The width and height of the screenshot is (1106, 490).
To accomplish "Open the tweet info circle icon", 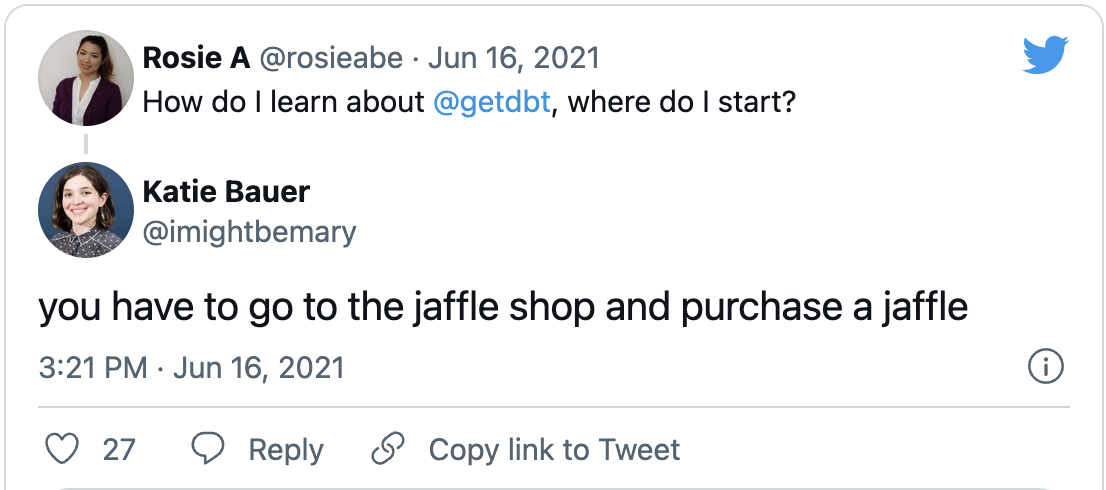I will 1045,367.
